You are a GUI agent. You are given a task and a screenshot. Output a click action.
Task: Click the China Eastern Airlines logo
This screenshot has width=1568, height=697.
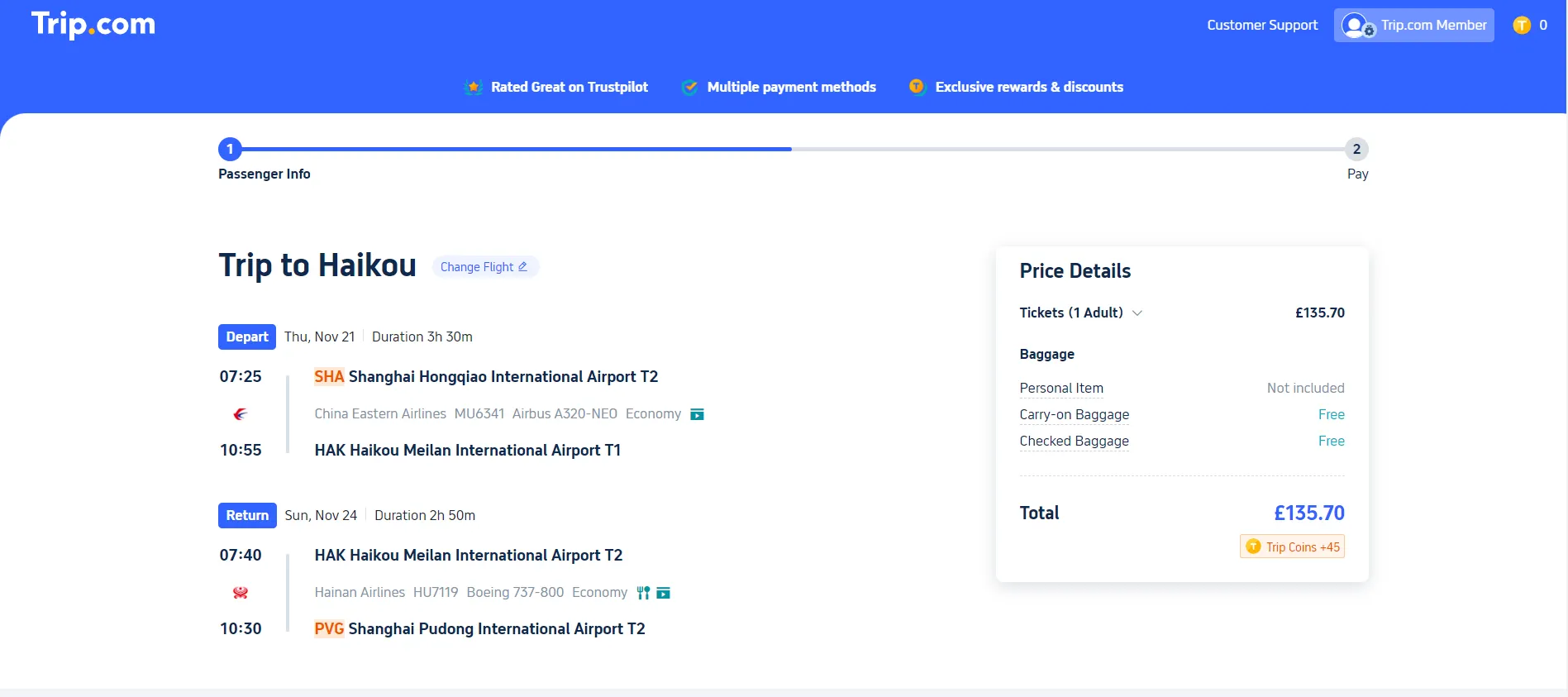click(x=241, y=413)
